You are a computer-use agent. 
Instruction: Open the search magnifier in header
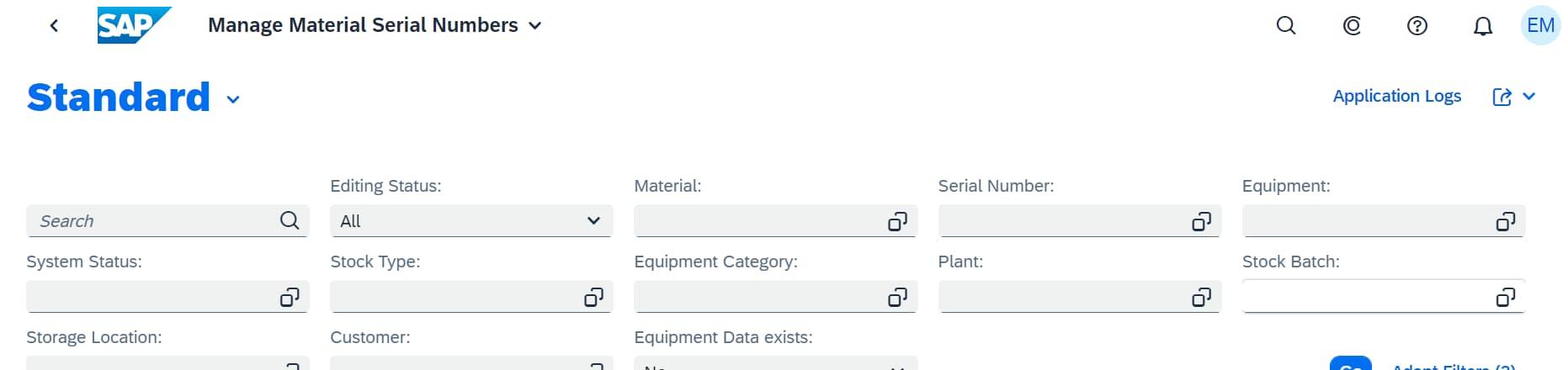[1285, 25]
